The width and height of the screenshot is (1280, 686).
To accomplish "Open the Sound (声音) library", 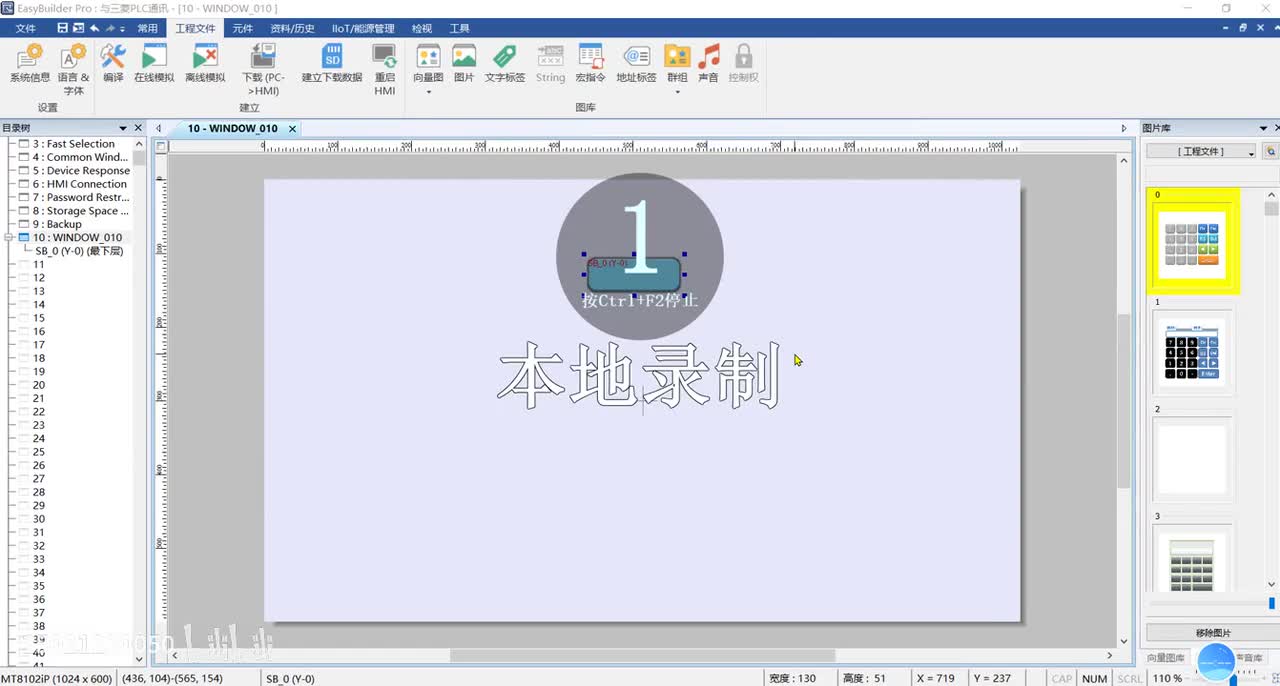I will (x=708, y=63).
